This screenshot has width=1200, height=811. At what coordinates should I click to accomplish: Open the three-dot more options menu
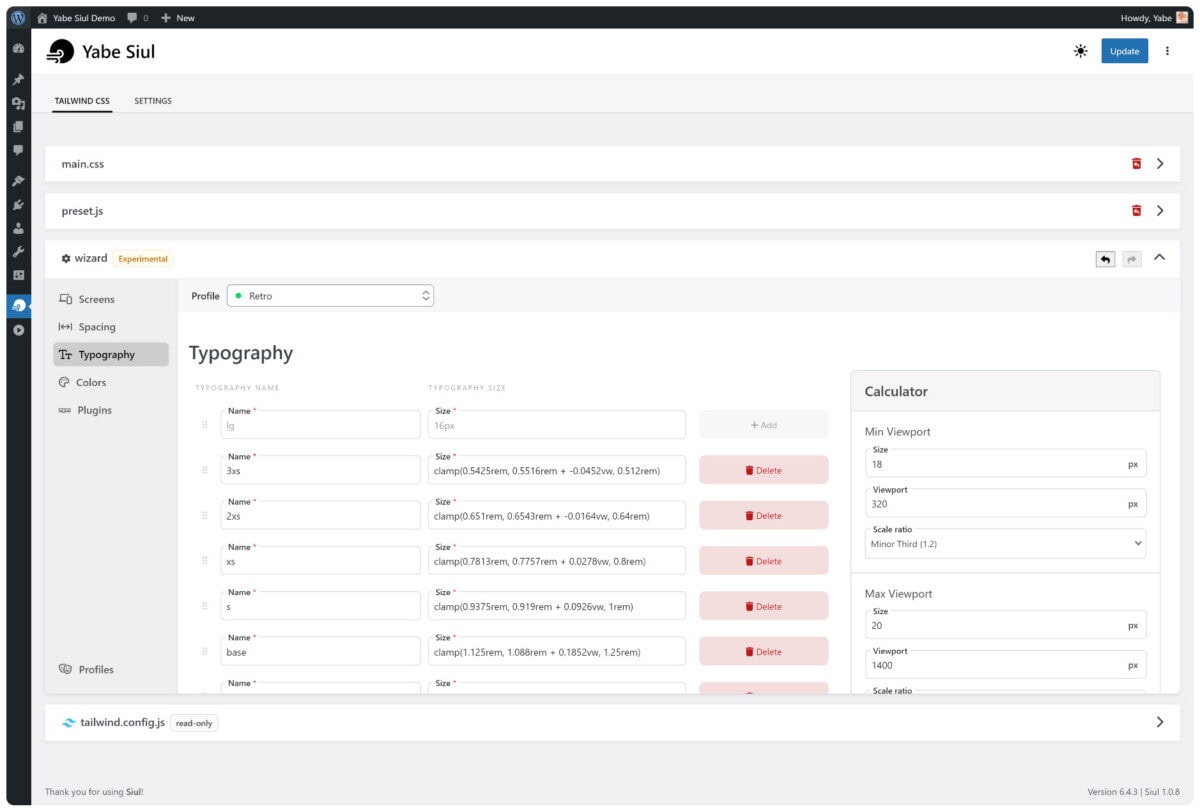click(1167, 51)
